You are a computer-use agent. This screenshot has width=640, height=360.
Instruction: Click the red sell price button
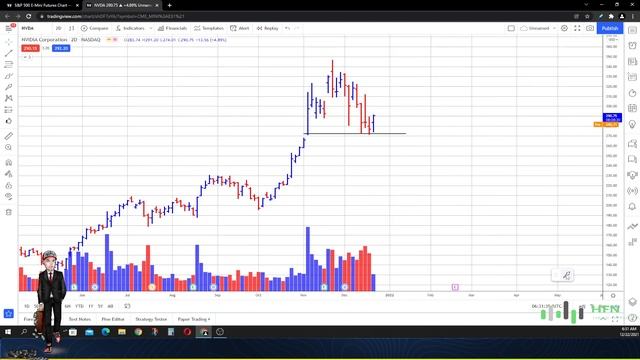coord(30,48)
